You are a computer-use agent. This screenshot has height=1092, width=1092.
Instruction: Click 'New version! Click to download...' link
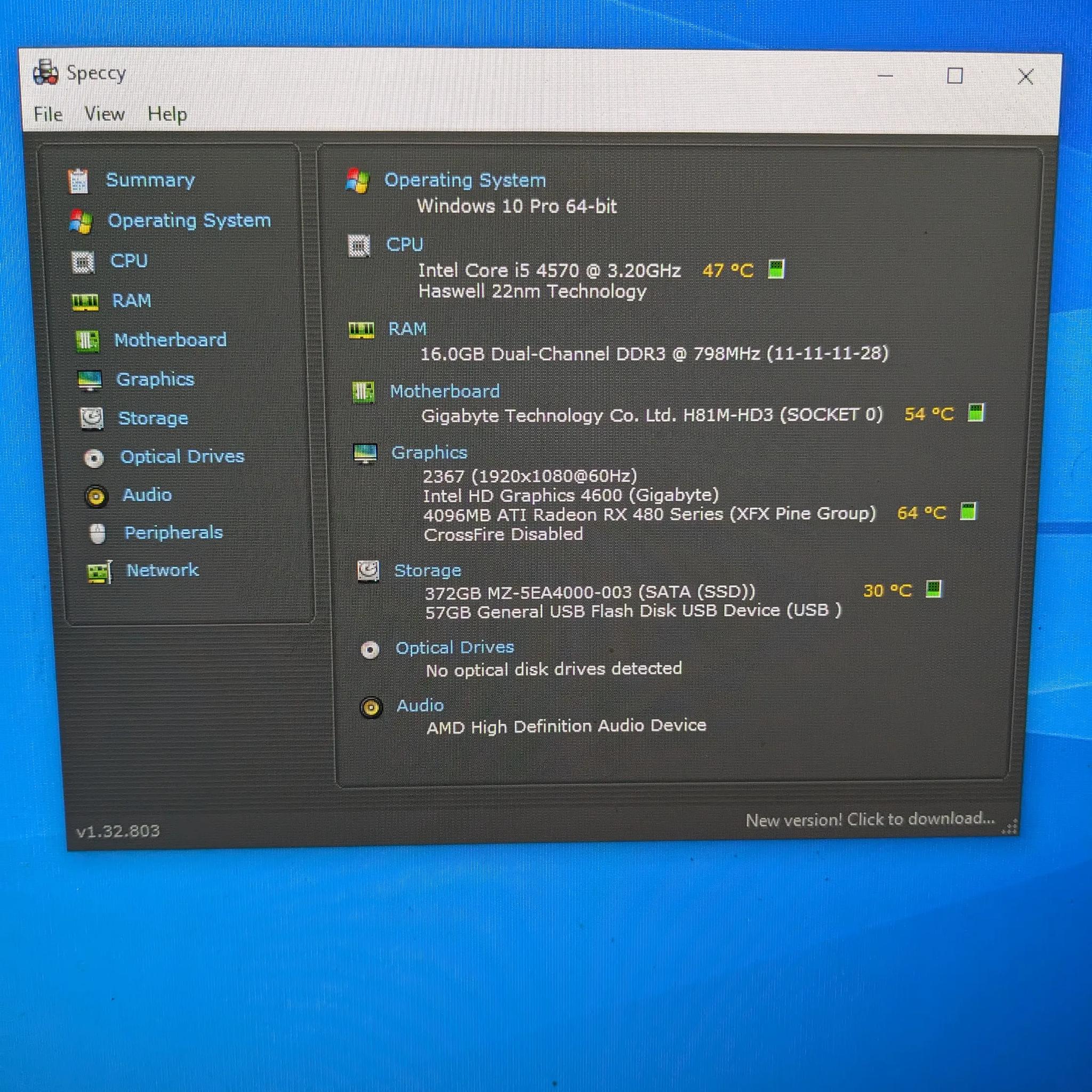click(x=870, y=820)
